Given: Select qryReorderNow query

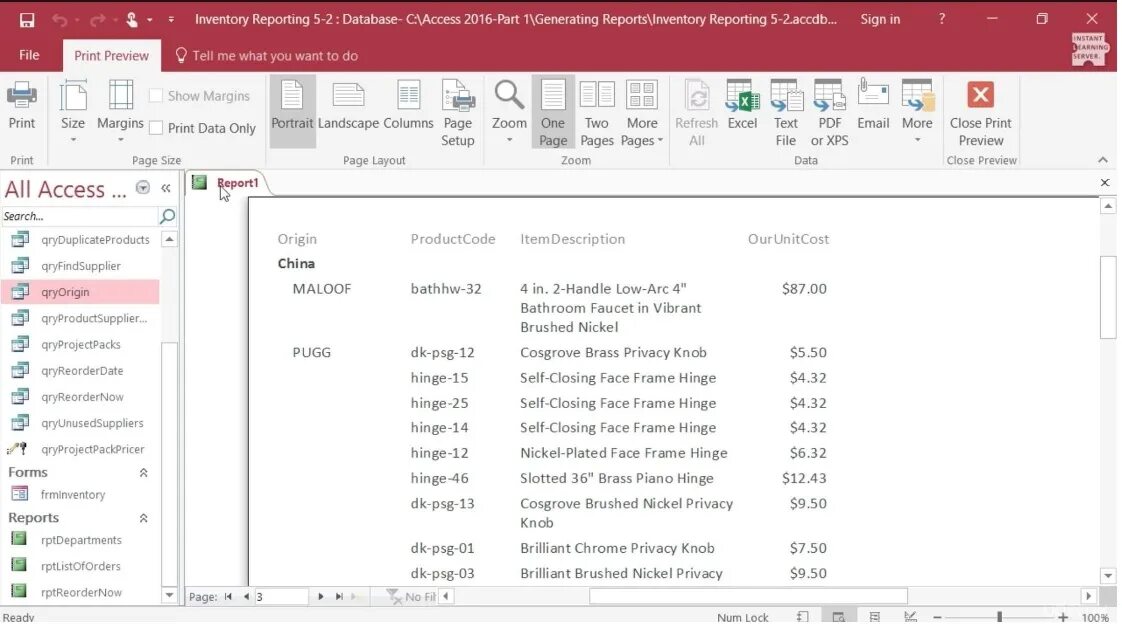Looking at the screenshot, I should coord(80,397).
